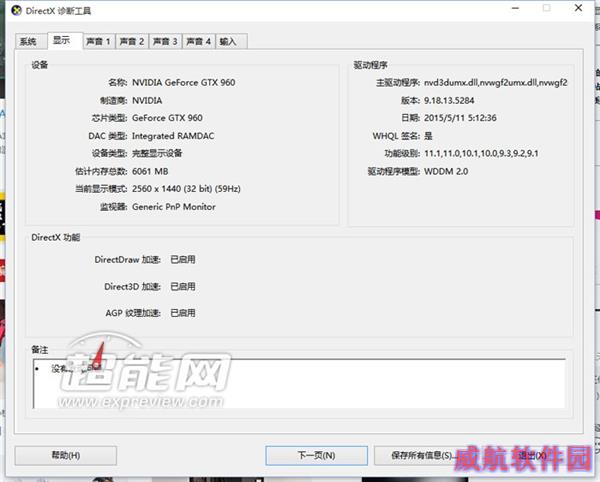600x482 pixels.
Task: Click AGP 纹理加速 已启用 status
Action: pyautogui.click(x=183, y=313)
